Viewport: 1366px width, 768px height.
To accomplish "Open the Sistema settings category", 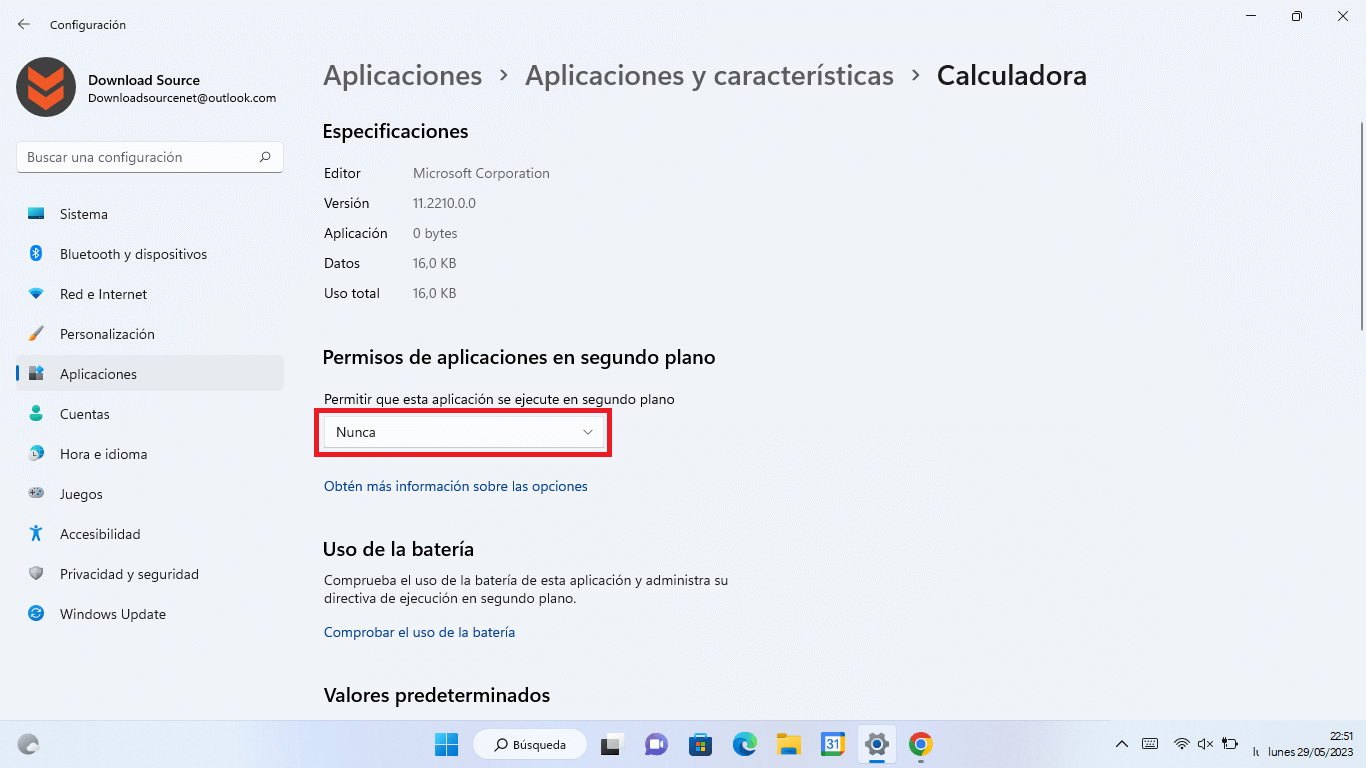I will click(x=150, y=214).
